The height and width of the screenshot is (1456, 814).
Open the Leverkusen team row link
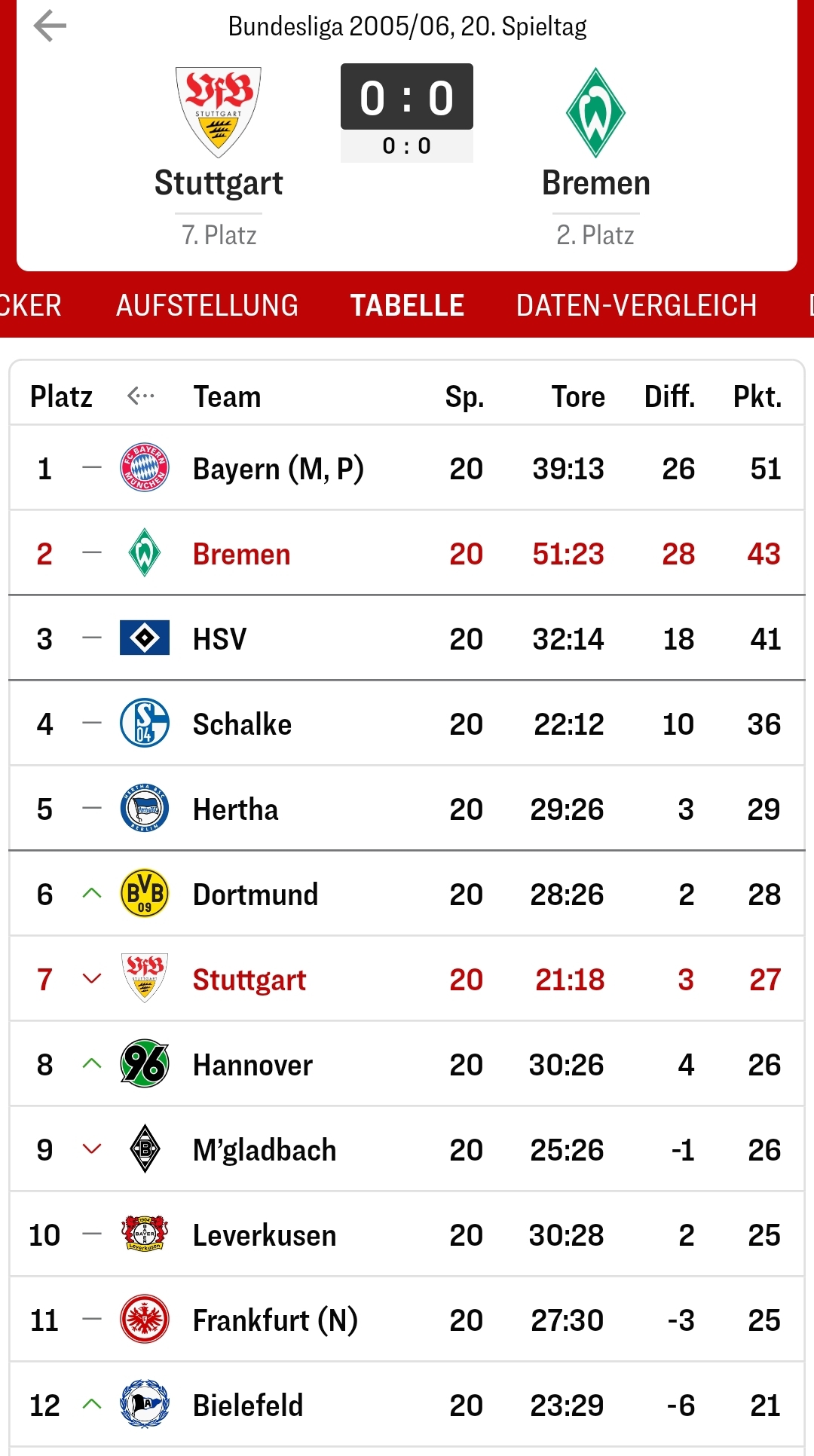point(265,1235)
